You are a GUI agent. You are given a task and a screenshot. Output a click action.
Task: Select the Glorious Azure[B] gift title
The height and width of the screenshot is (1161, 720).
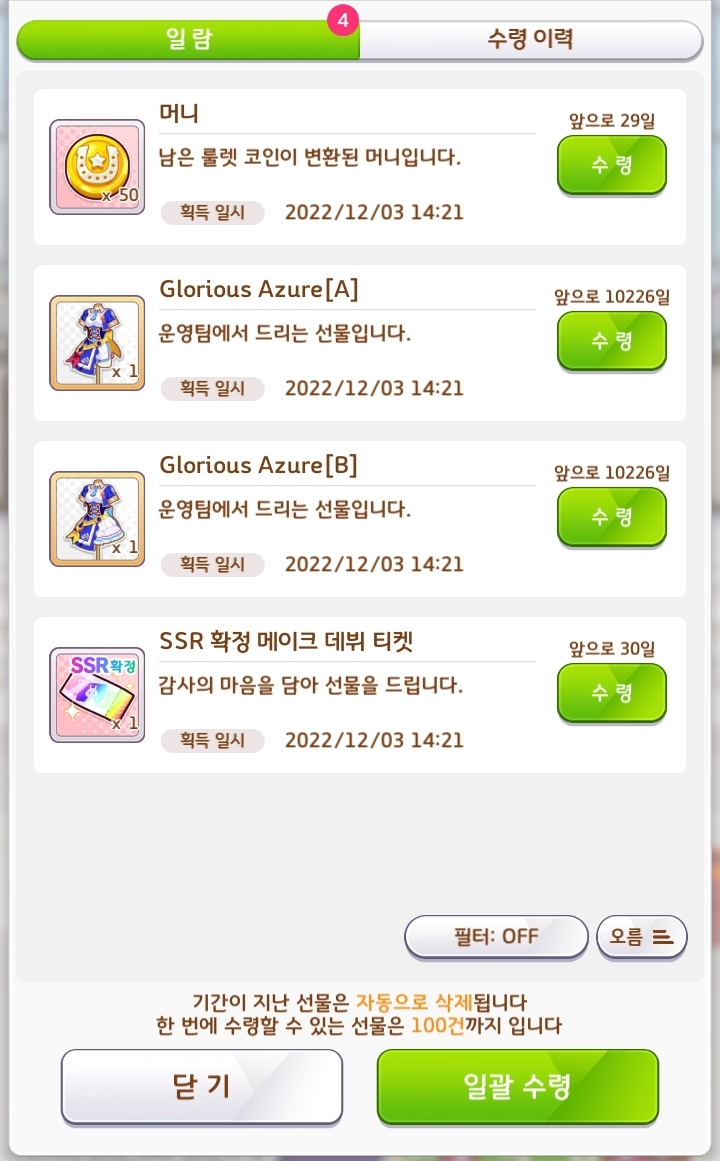point(259,465)
